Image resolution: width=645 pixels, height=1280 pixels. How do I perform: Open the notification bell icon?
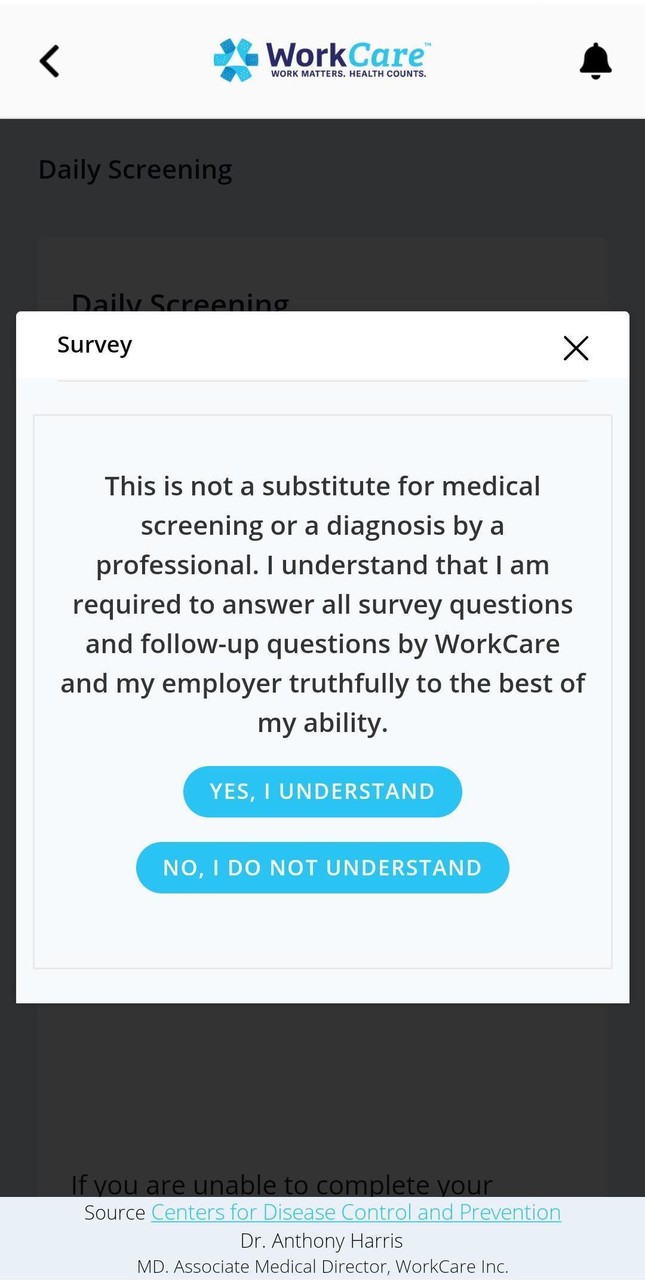tap(596, 60)
